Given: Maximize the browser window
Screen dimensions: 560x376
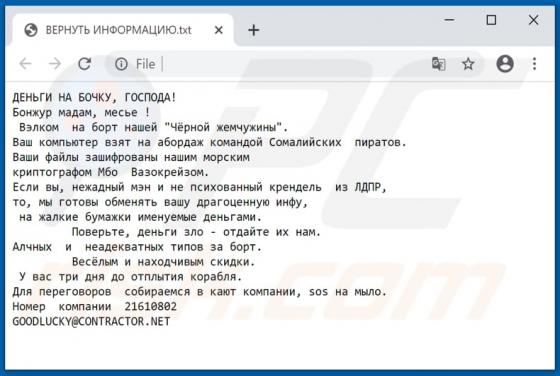Looking at the screenshot, I should click(x=491, y=20).
